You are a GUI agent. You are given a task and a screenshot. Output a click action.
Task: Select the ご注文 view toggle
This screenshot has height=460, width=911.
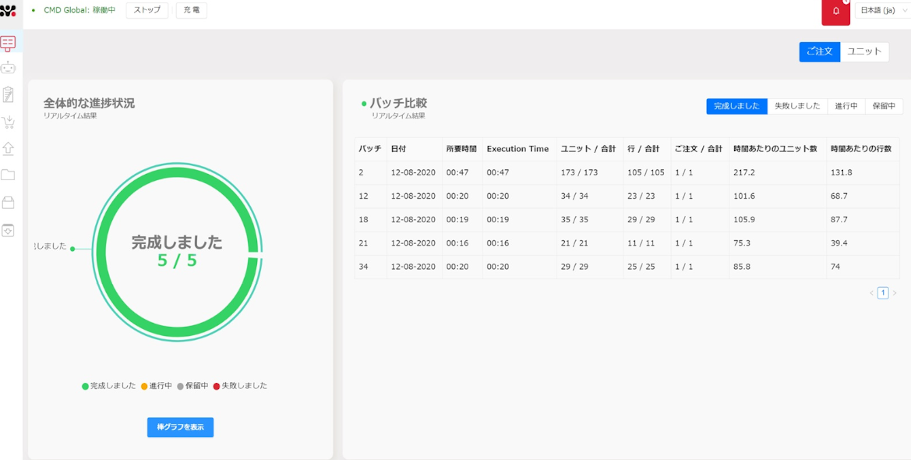coord(819,51)
